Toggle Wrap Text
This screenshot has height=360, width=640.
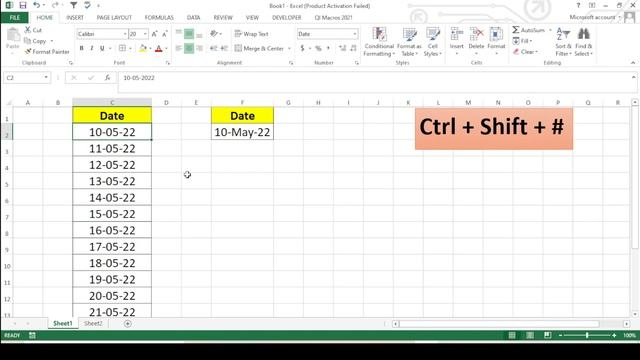(251, 34)
